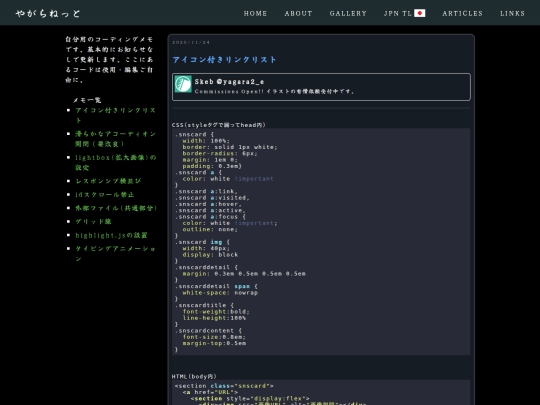Click the .snscard img code line
This screenshot has width=540, height=405.
point(202,242)
